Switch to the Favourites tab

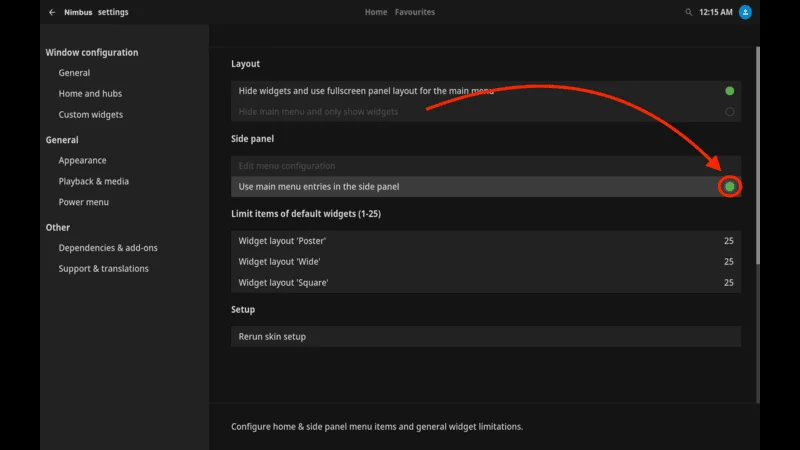(415, 12)
